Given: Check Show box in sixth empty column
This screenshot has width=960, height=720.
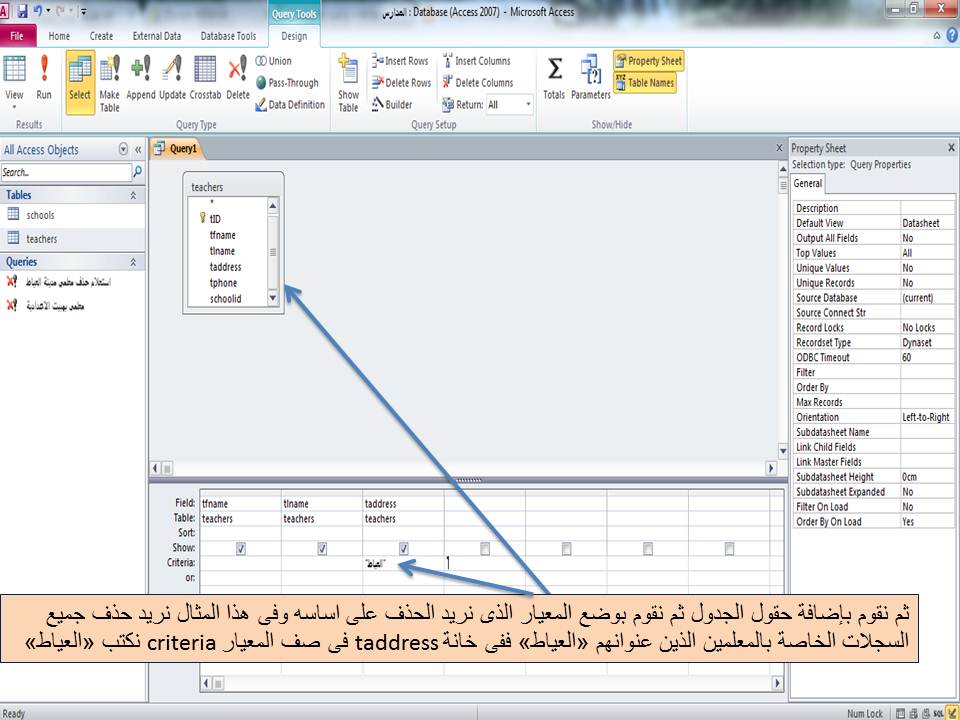Looking at the screenshot, I should (x=648, y=549).
